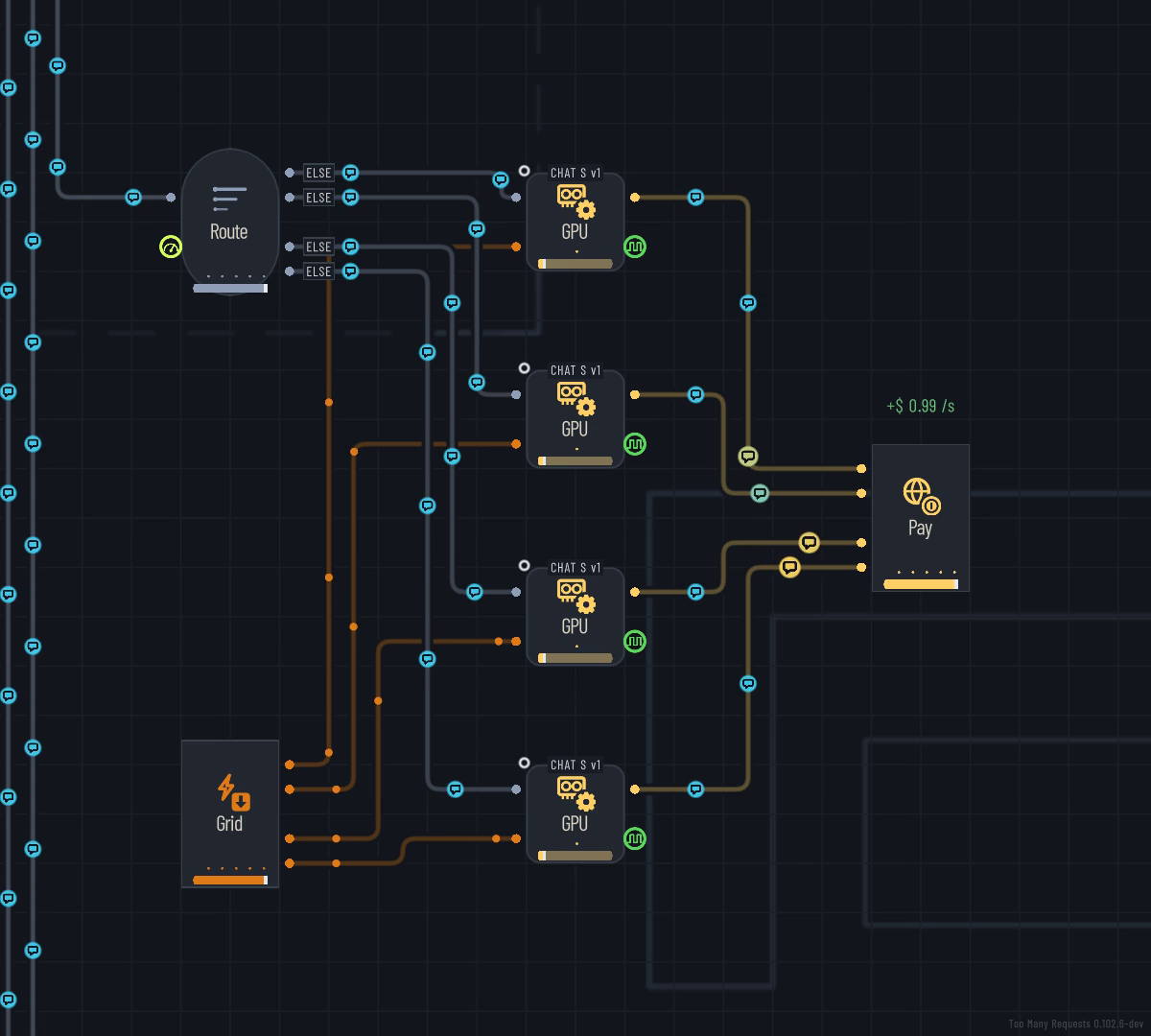1151x1036 pixels.
Task: Click the third ELSE label on Route
Action: tap(318, 247)
